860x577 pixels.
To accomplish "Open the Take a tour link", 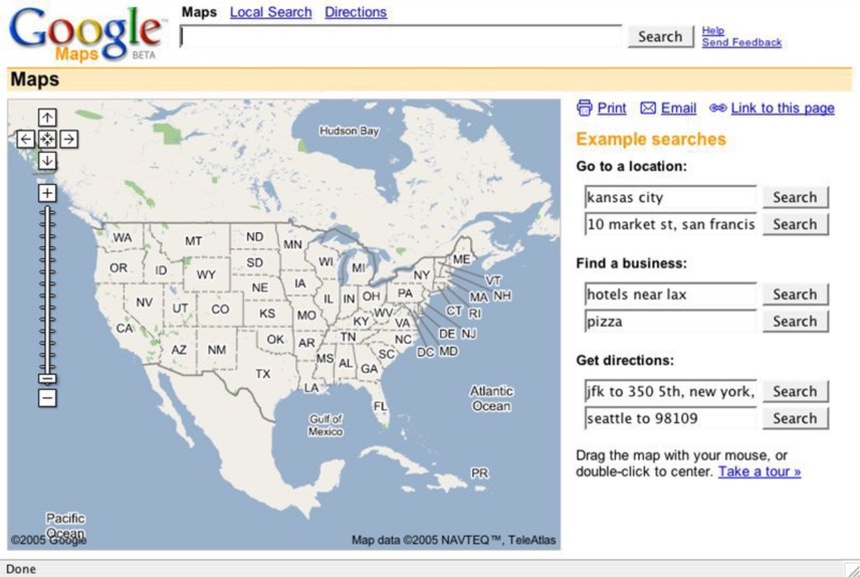I will pyautogui.click(x=759, y=471).
